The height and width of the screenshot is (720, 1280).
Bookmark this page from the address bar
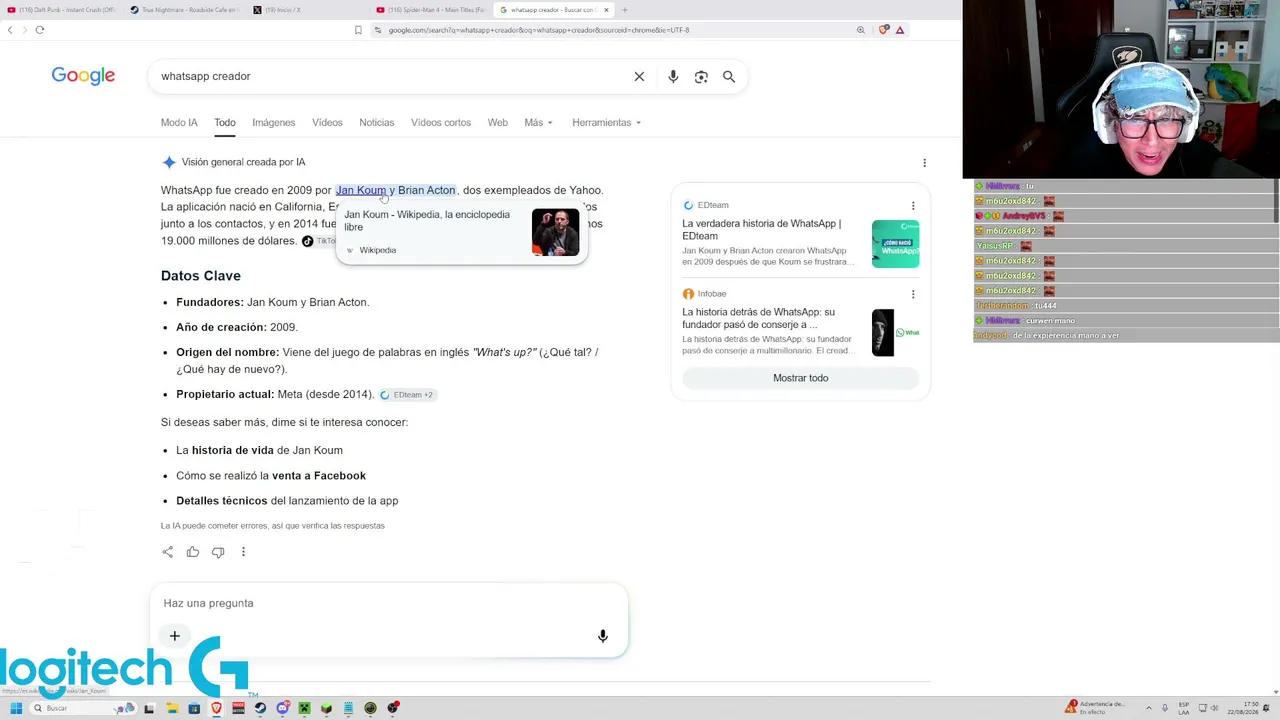[x=358, y=30]
